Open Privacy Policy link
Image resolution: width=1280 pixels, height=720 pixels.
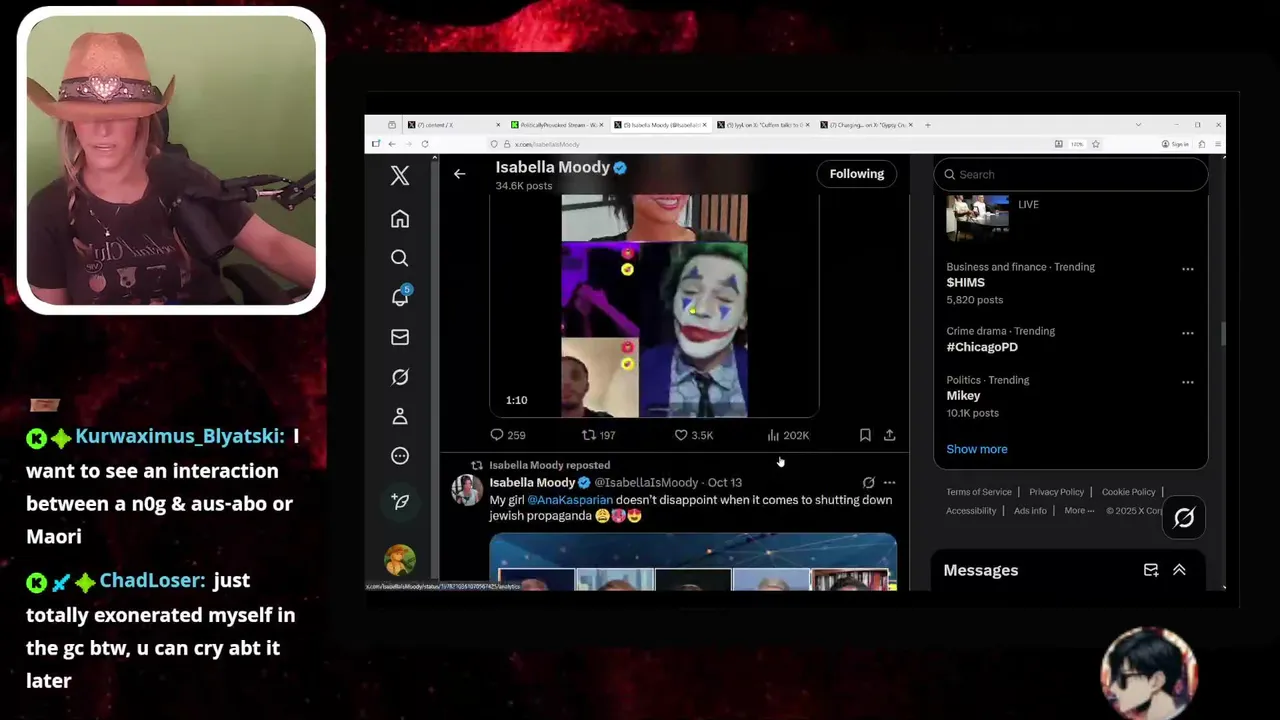pos(1056,492)
